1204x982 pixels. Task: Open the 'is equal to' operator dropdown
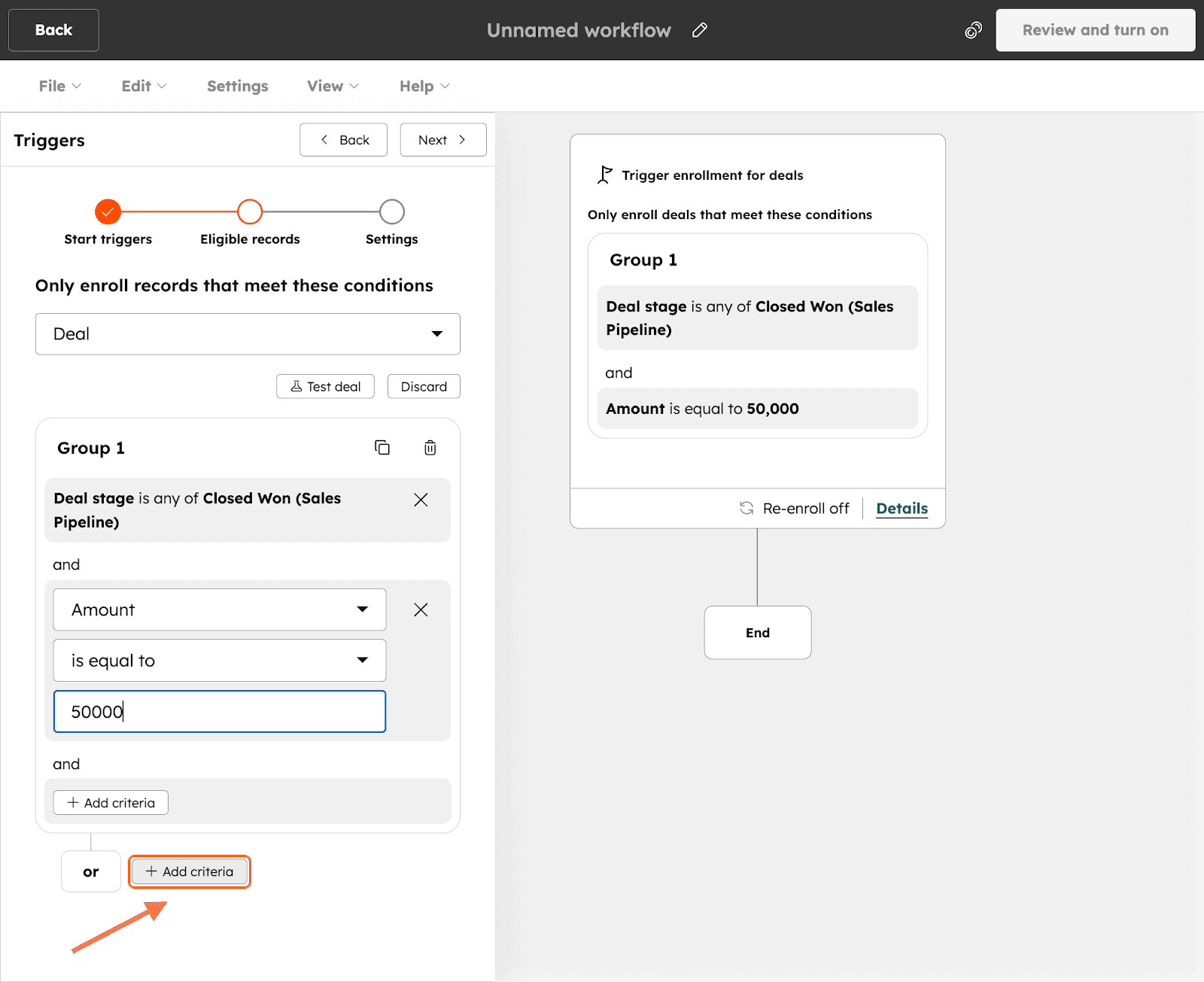click(219, 661)
